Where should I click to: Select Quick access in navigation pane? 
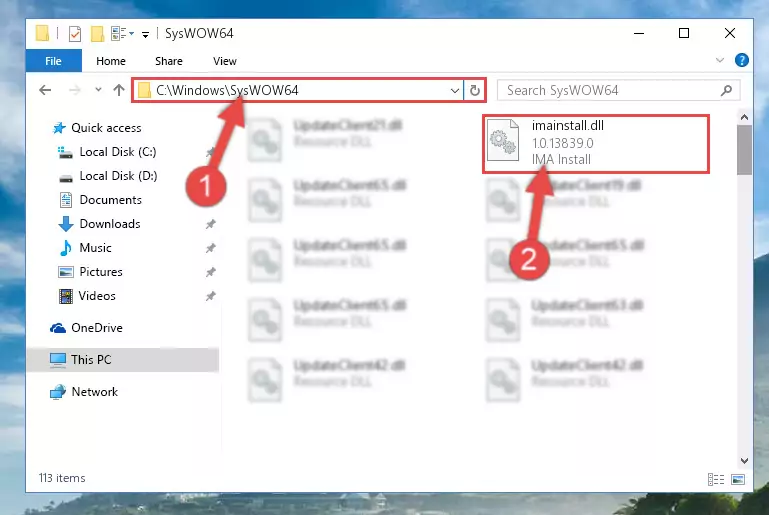click(x=106, y=128)
